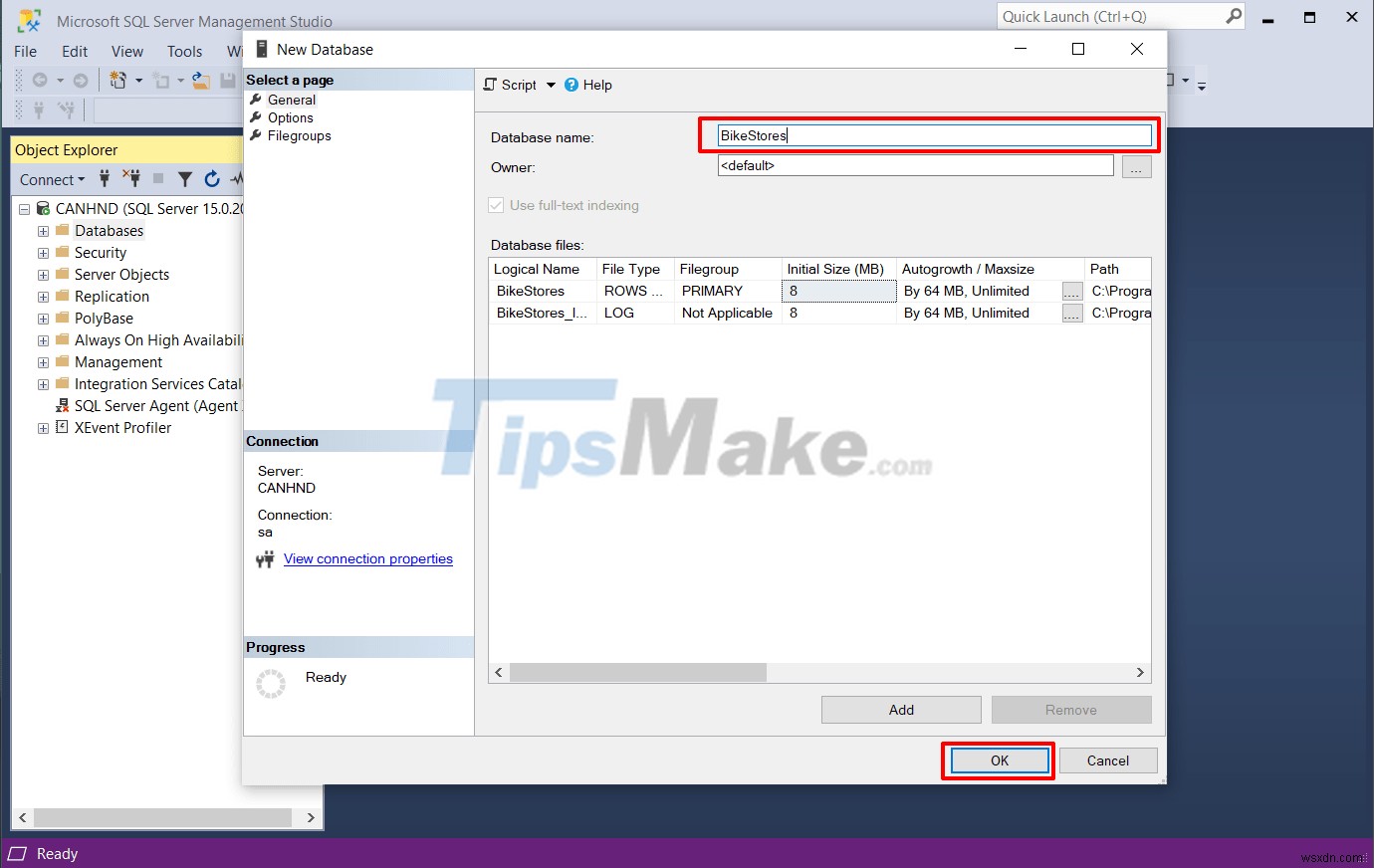Image resolution: width=1374 pixels, height=868 pixels.
Task: Expand the Security tree node
Action: [x=42, y=252]
